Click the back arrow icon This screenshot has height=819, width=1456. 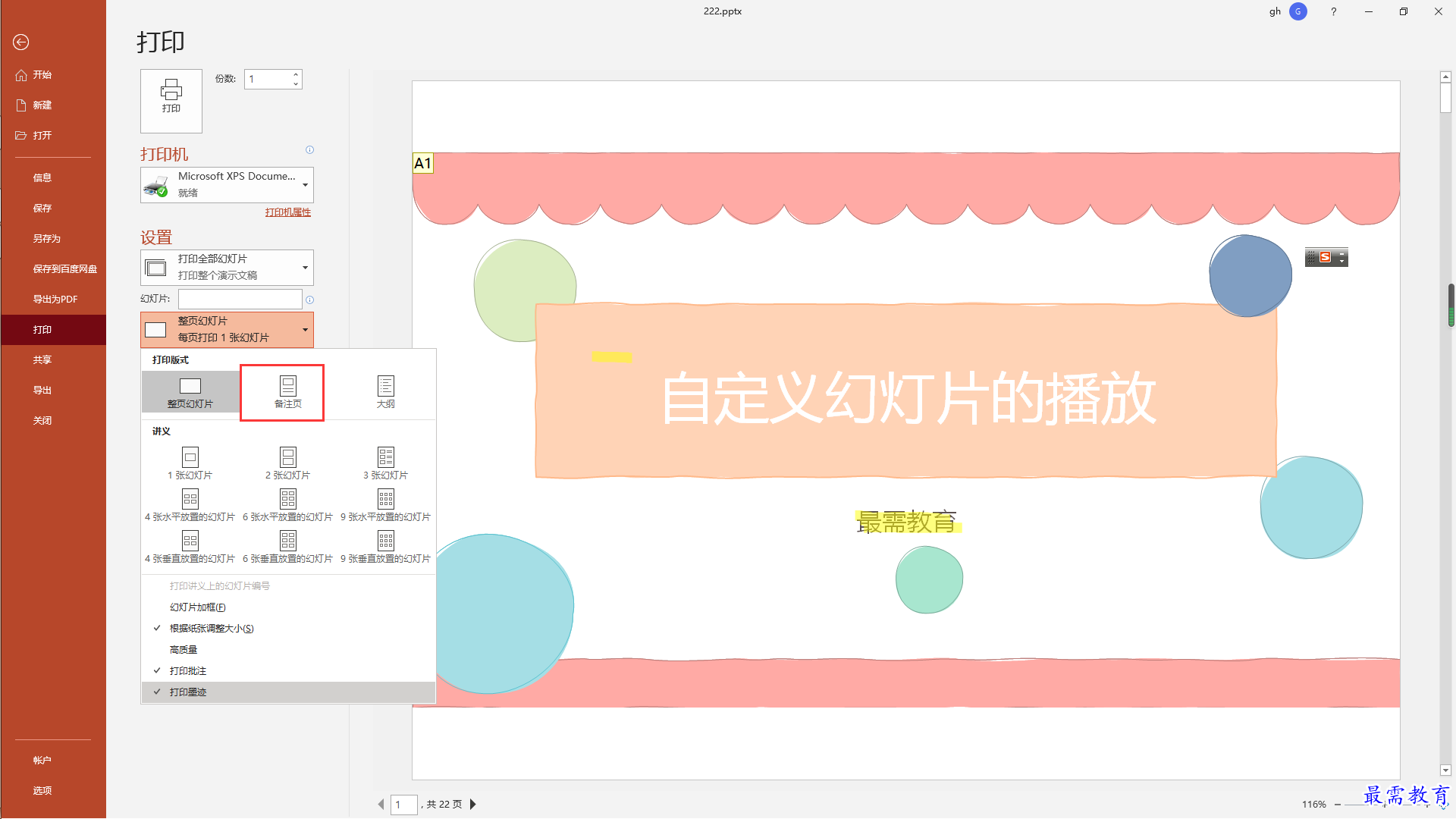pyautogui.click(x=20, y=42)
